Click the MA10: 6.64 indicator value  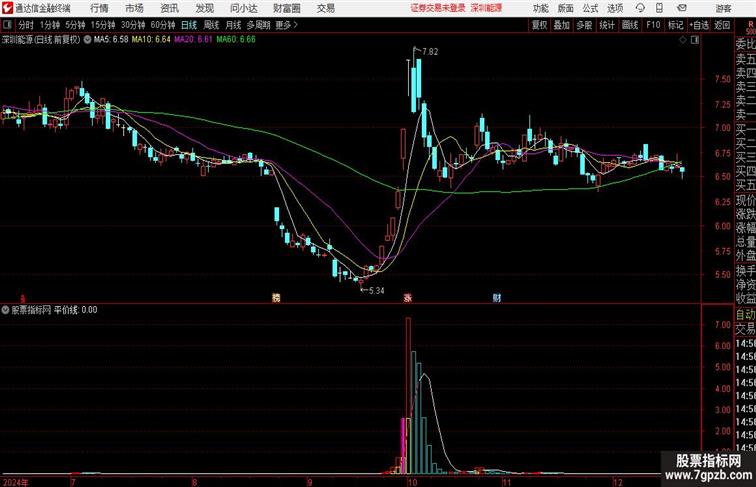151,40
